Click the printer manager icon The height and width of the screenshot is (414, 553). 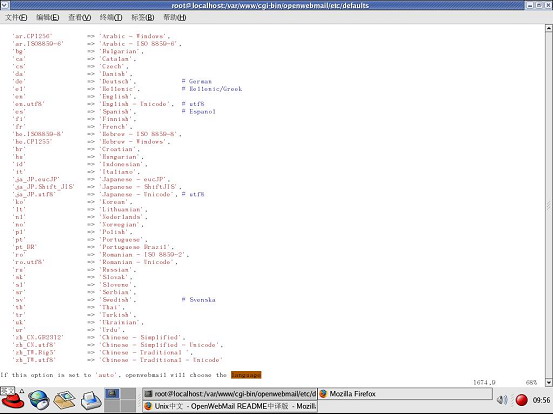point(91,401)
